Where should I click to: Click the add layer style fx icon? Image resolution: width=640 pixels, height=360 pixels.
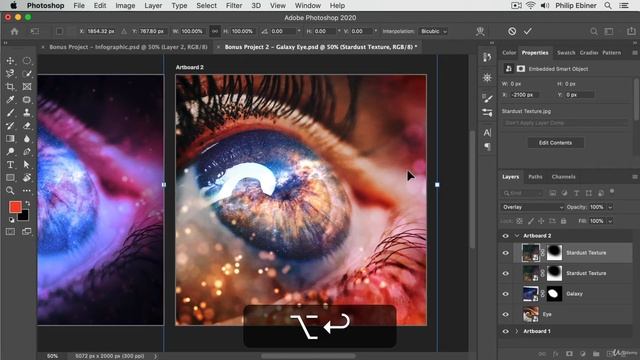[x=556, y=353]
